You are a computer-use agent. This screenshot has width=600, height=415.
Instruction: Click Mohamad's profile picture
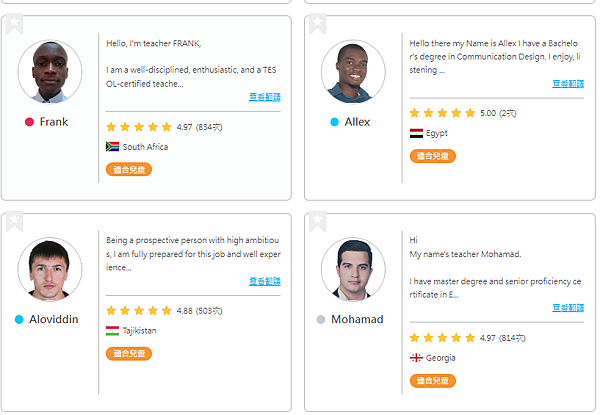(x=353, y=269)
